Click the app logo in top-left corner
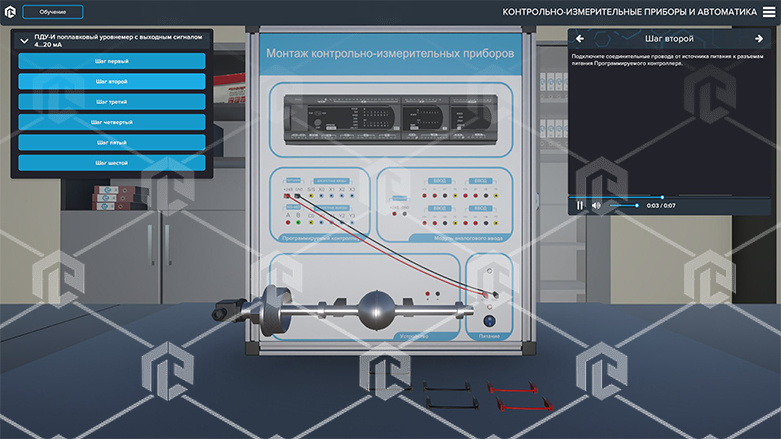Viewport: 781px width, 439px height. point(10,12)
